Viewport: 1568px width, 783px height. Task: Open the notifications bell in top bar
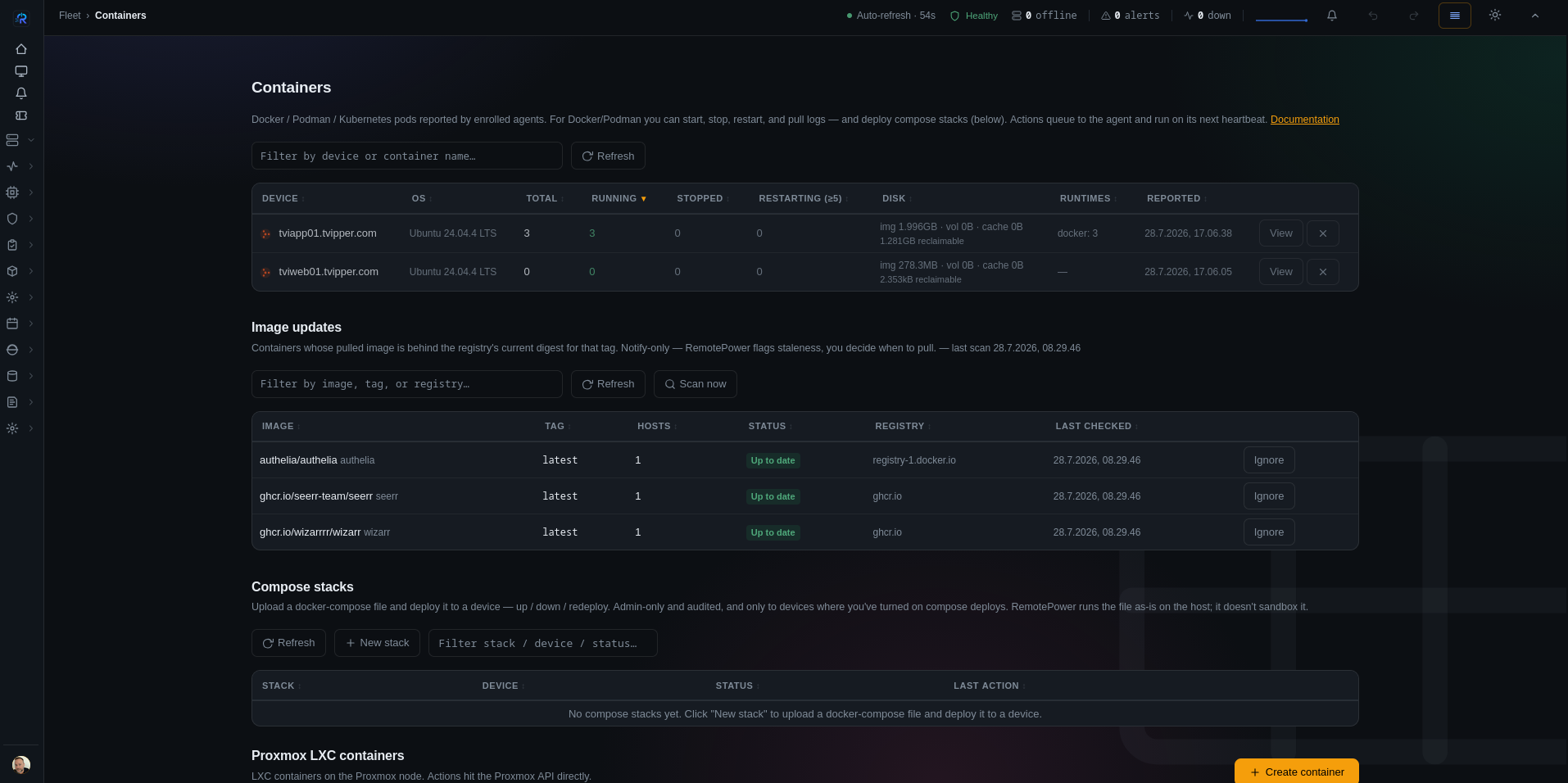[1332, 16]
